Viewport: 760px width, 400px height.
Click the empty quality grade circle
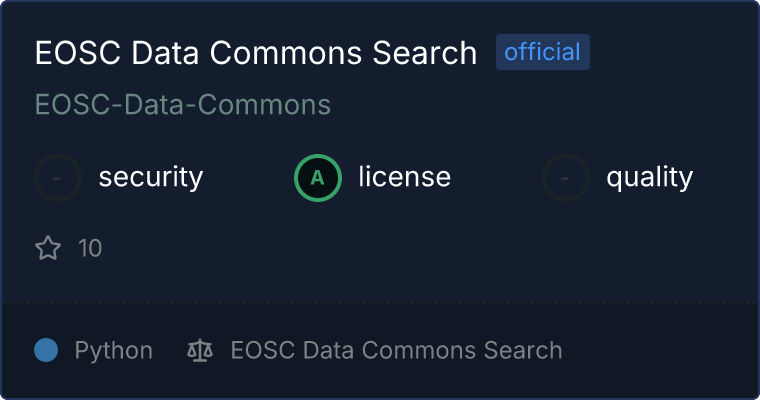566,178
